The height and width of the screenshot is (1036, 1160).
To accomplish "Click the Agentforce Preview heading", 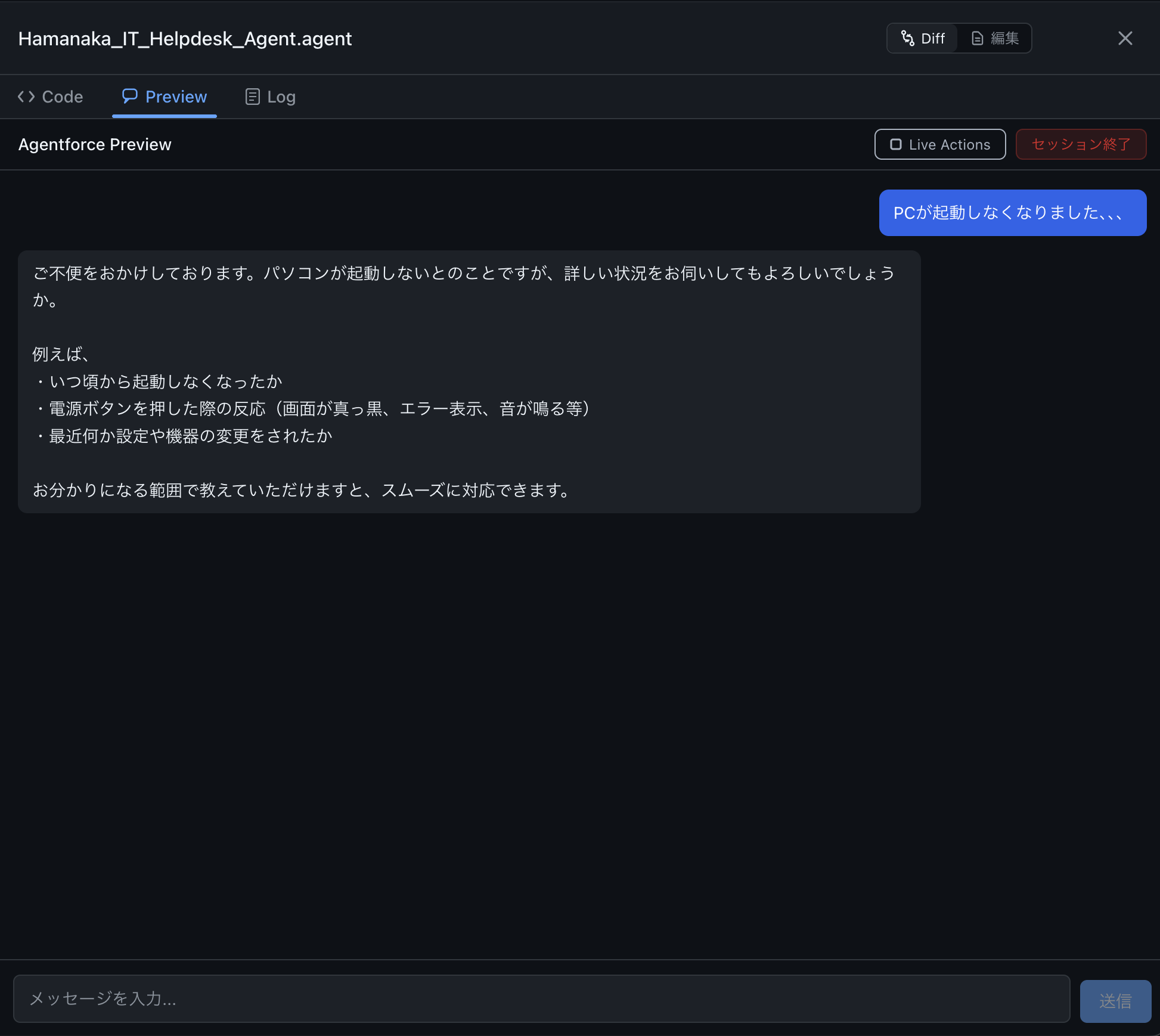I will point(95,144).
